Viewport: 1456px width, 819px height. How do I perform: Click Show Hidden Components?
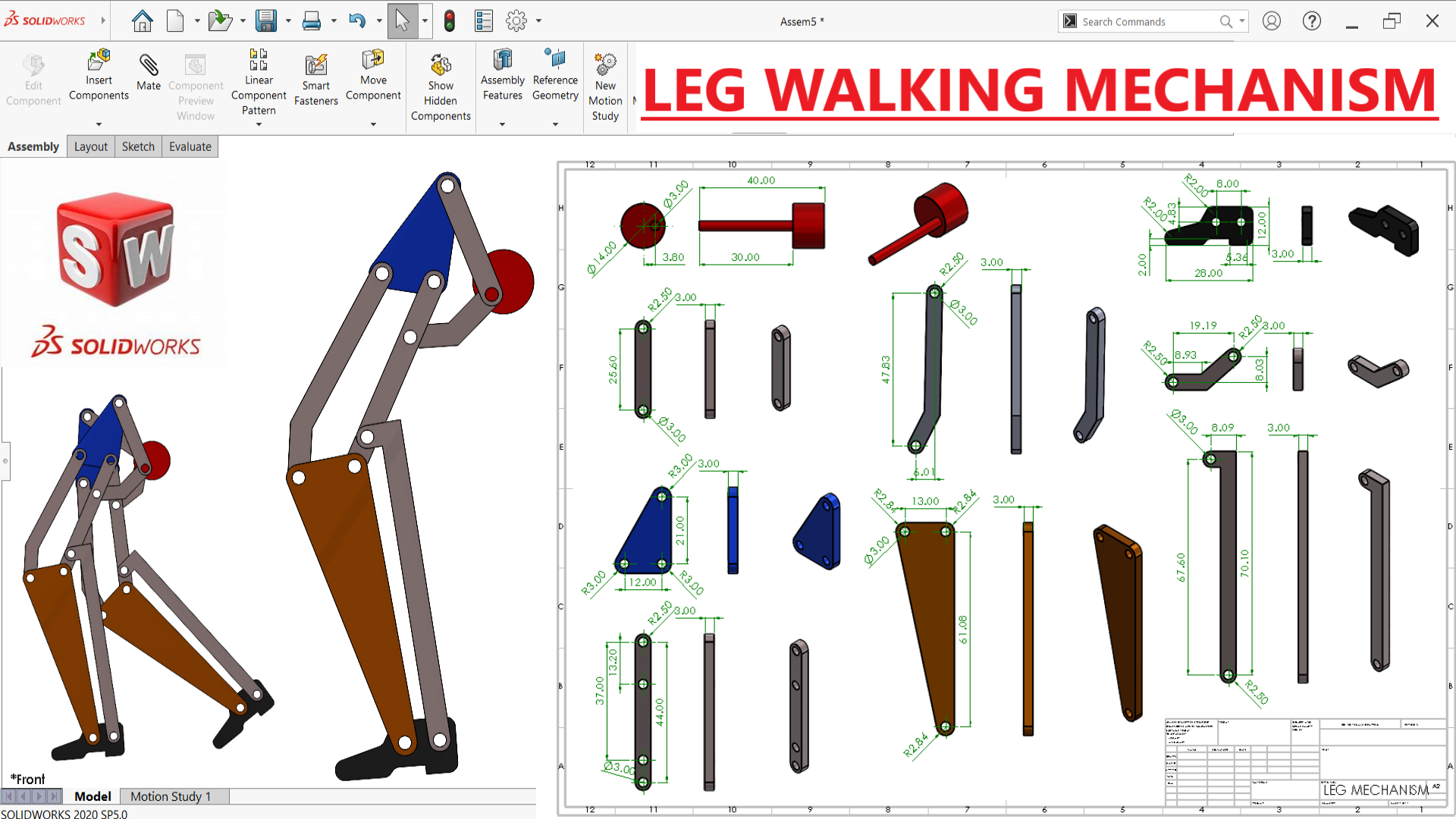coord(441,87)
